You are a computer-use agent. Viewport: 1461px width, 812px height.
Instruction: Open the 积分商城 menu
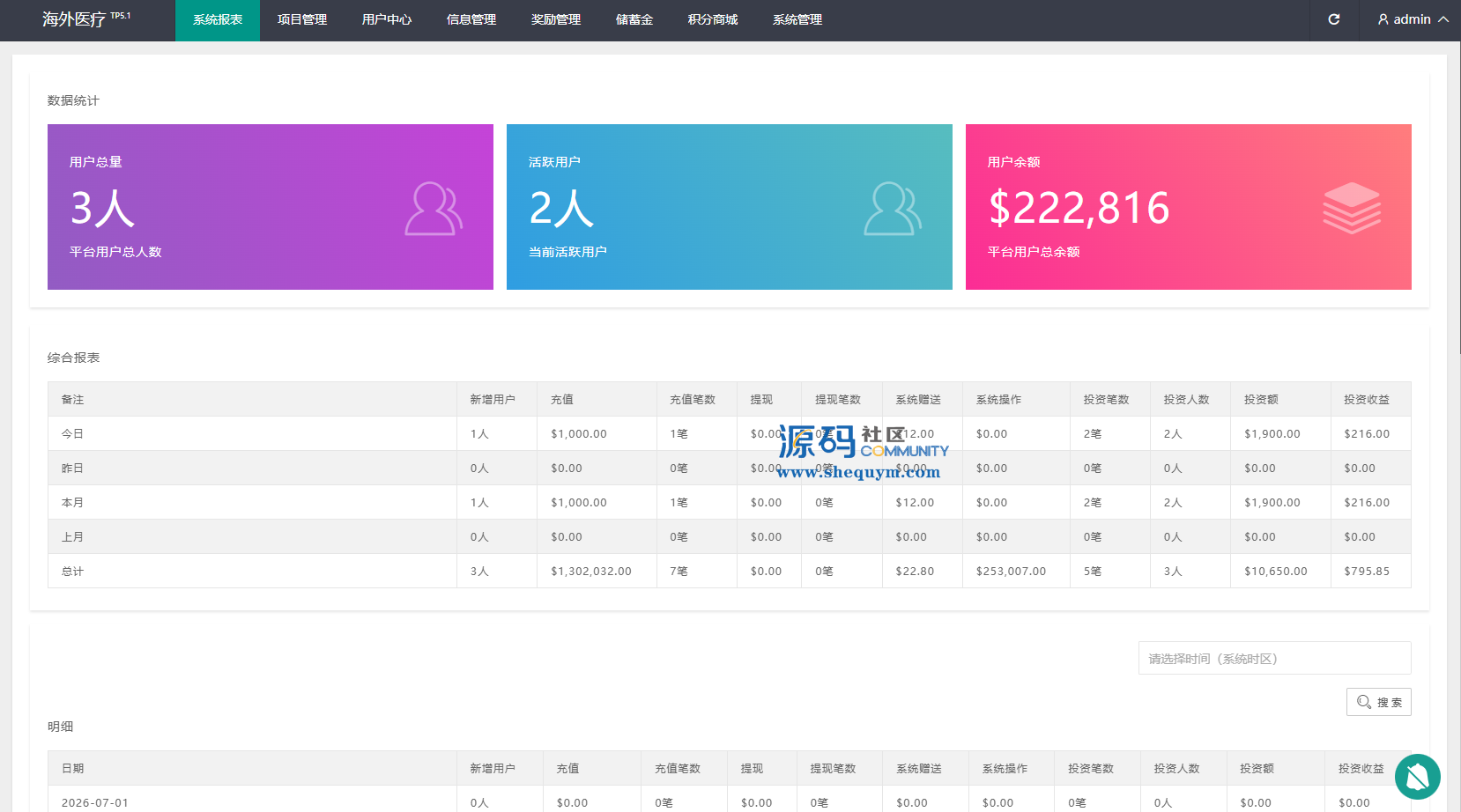click(713, 20)
